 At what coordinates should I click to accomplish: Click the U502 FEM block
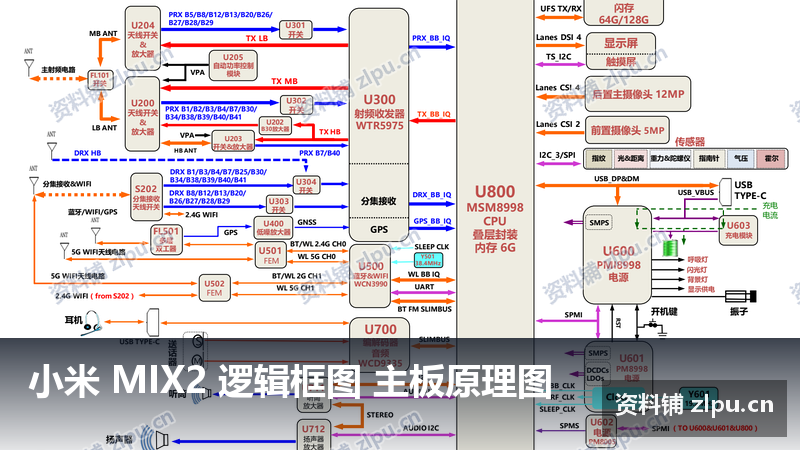214,288
